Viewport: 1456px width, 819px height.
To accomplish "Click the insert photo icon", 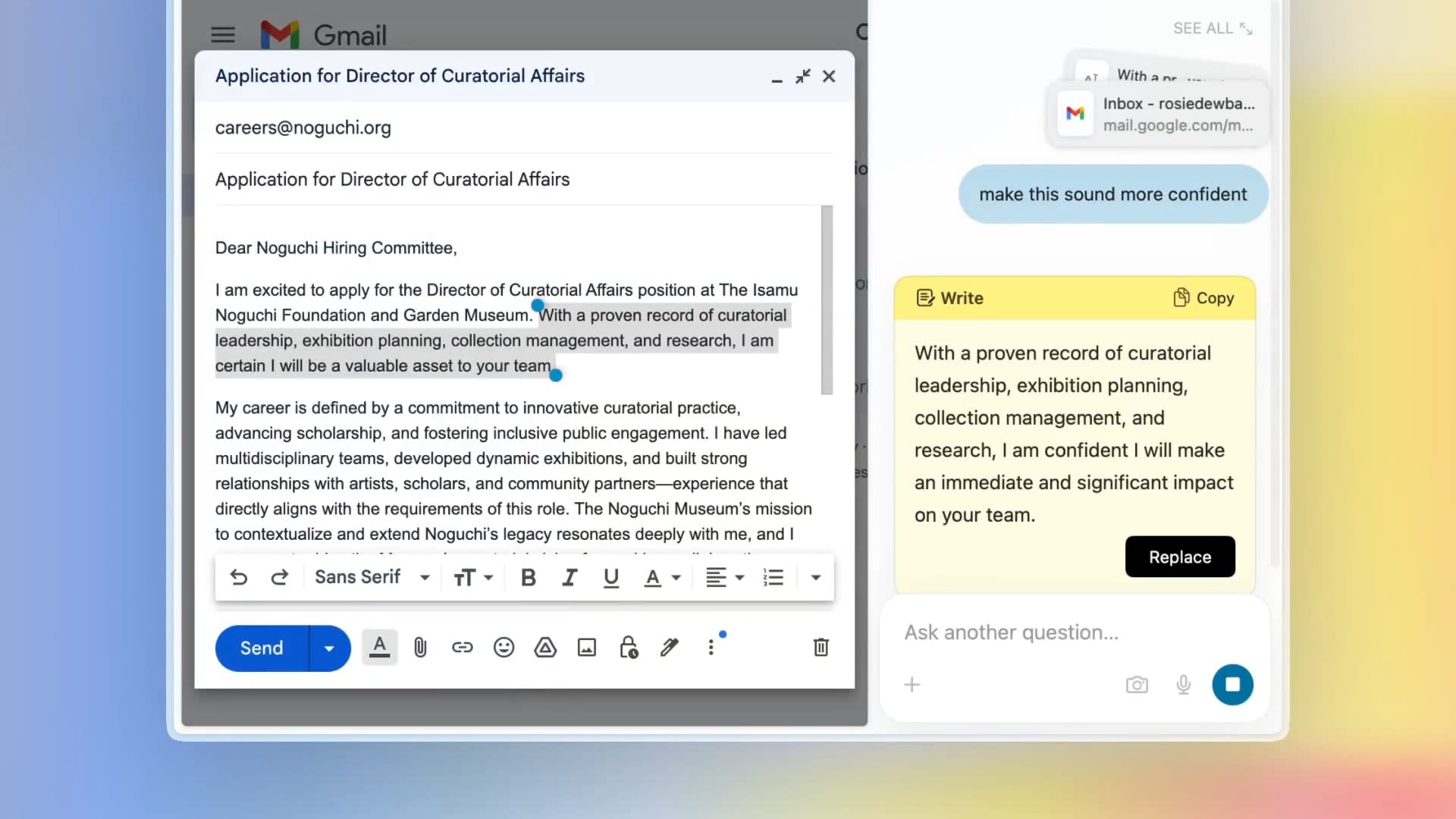I will click(587, 648).
